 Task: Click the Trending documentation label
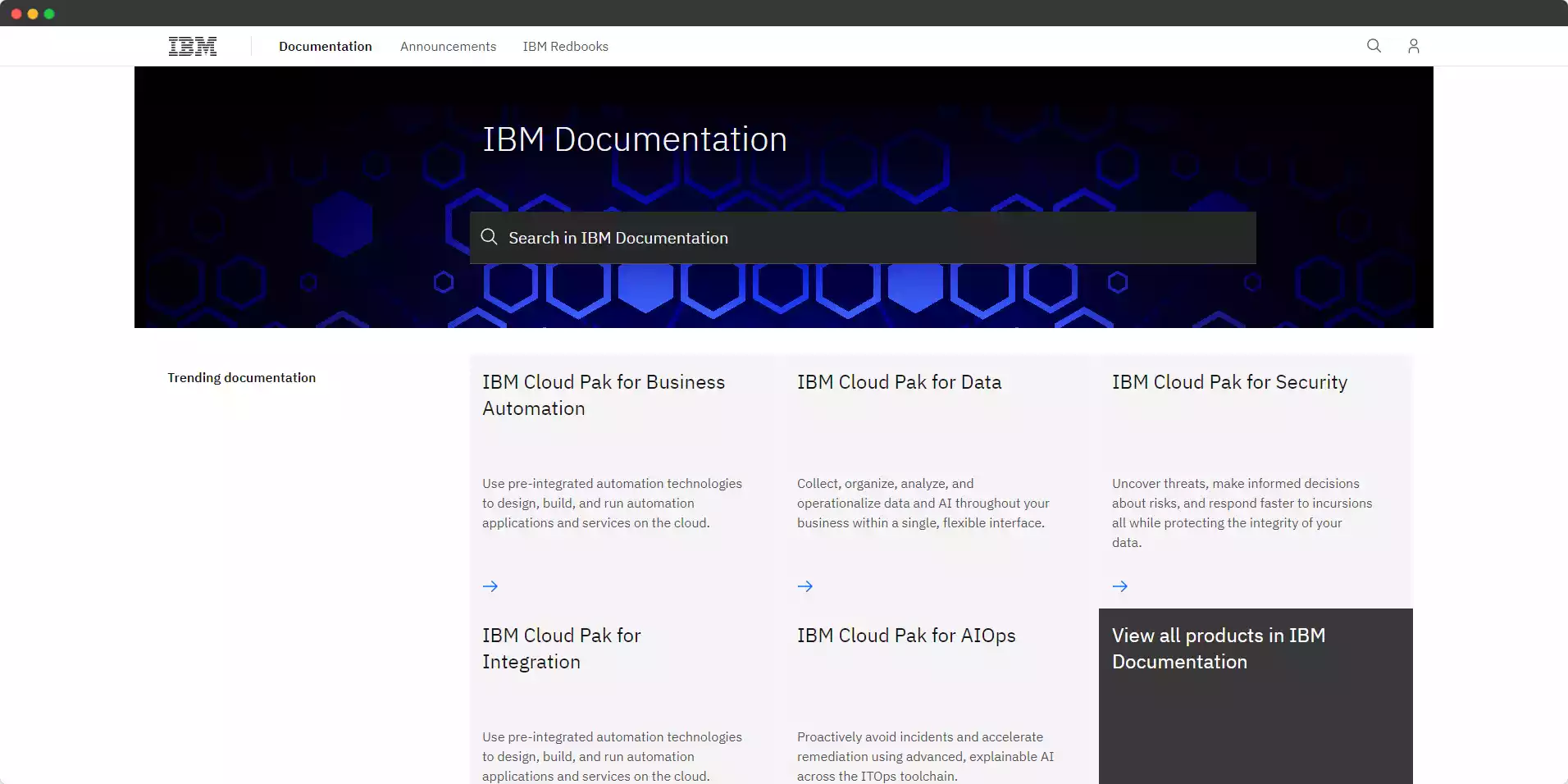click(x=241, y=377)
